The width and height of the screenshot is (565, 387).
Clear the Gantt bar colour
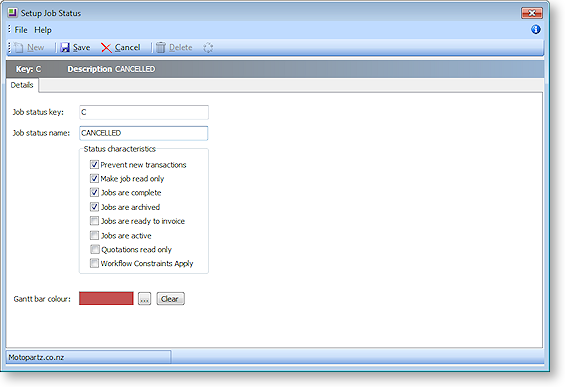(170, 299)
